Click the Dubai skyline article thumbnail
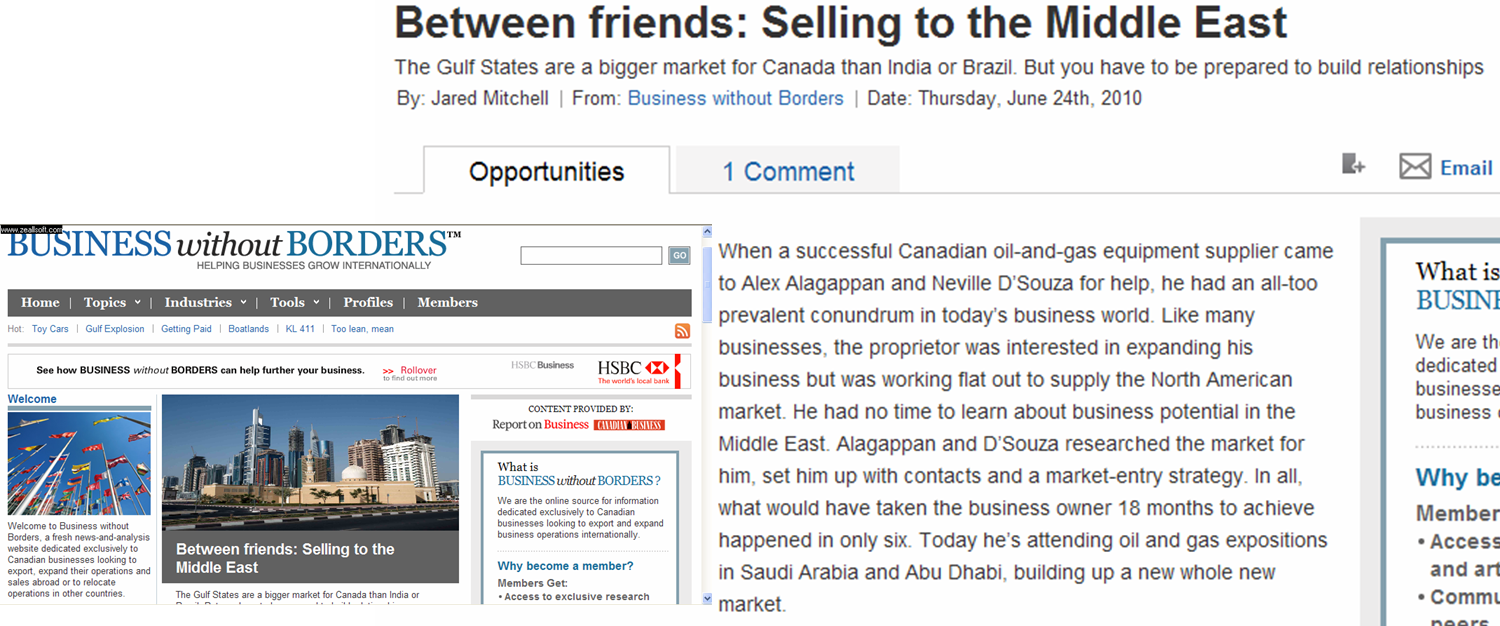 coord(310,462)
